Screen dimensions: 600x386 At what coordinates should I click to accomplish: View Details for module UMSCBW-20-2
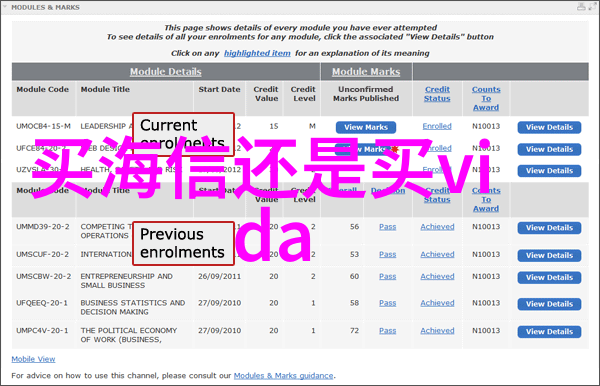[x=549, y=278]
